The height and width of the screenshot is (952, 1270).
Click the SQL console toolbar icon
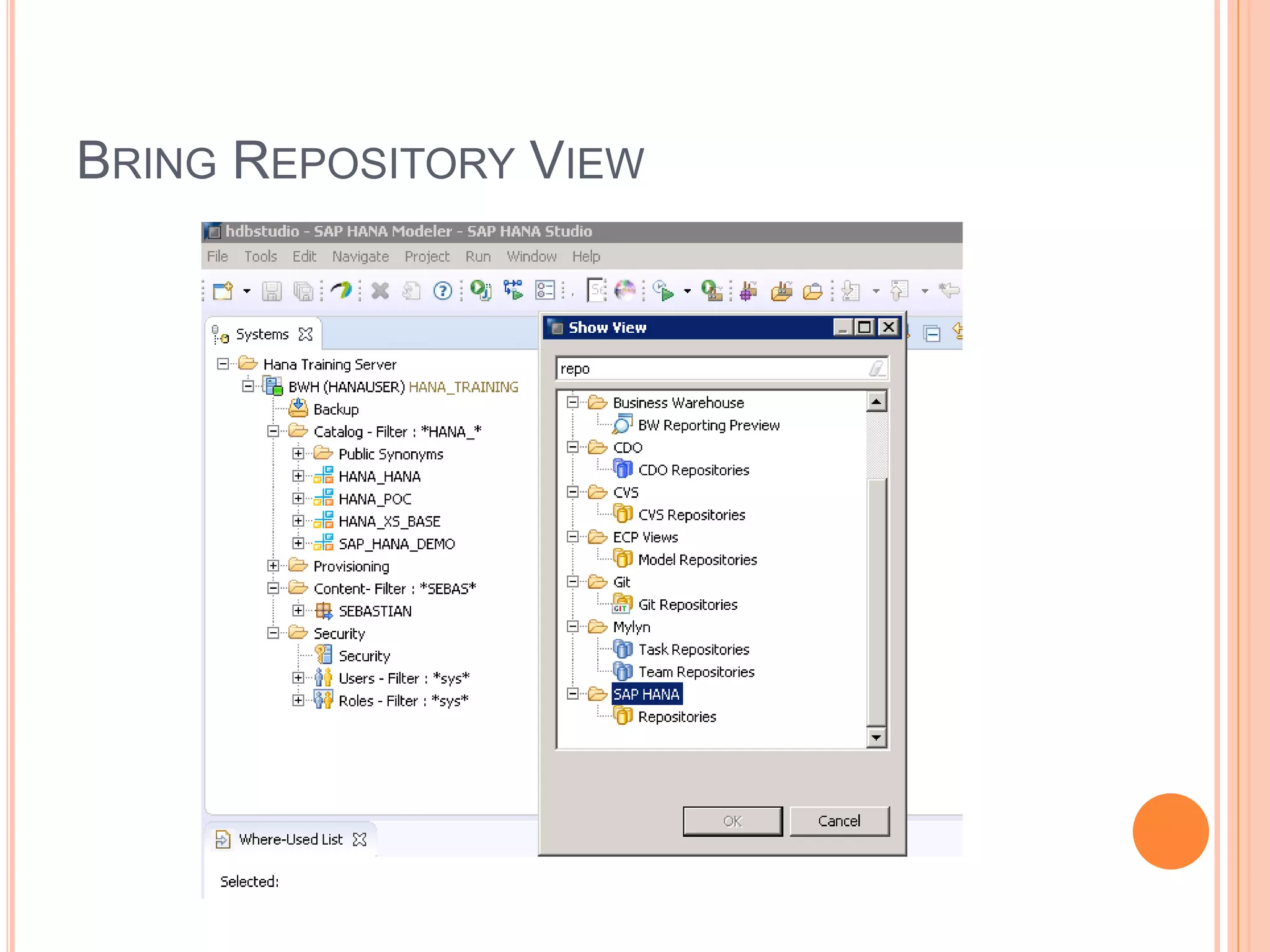[597, 289]
